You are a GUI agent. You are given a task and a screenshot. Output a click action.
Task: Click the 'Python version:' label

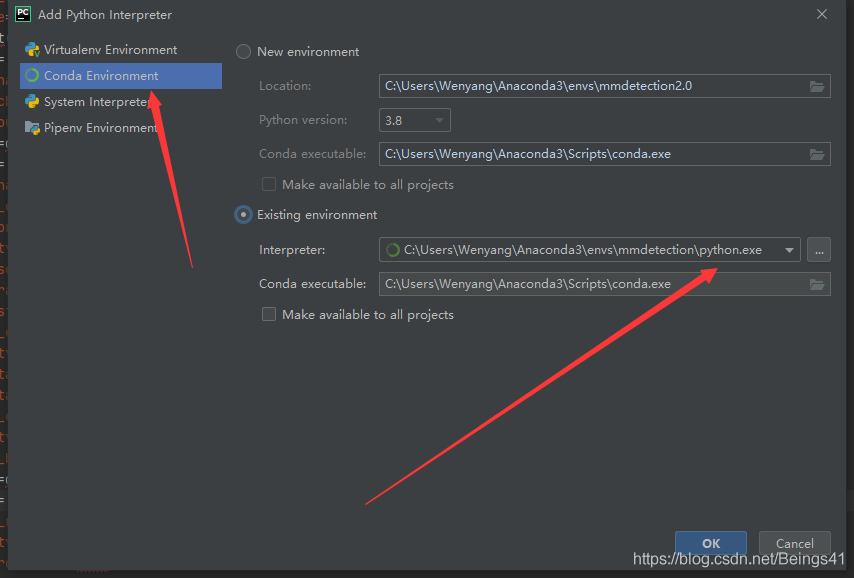point(303,120)
